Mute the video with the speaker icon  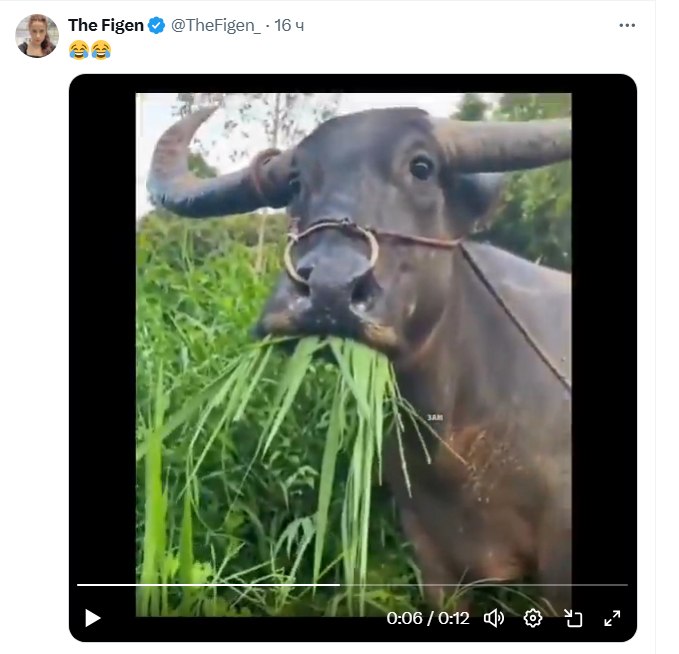tap(494, 618)
